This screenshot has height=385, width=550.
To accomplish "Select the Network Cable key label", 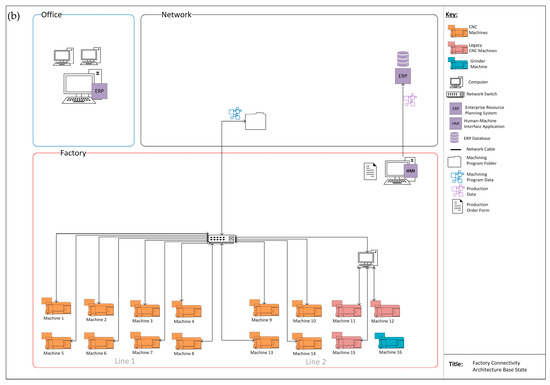I will point(481,149).
